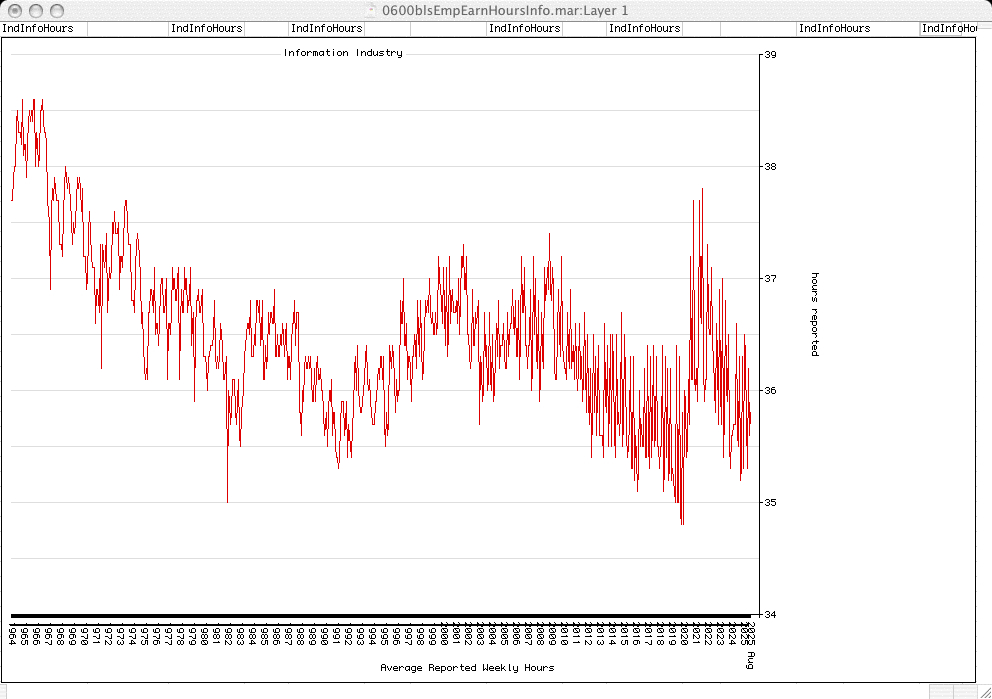Click the toolbar pill button at the window's top right
This screenshot has width=992, height=699.
975,10
